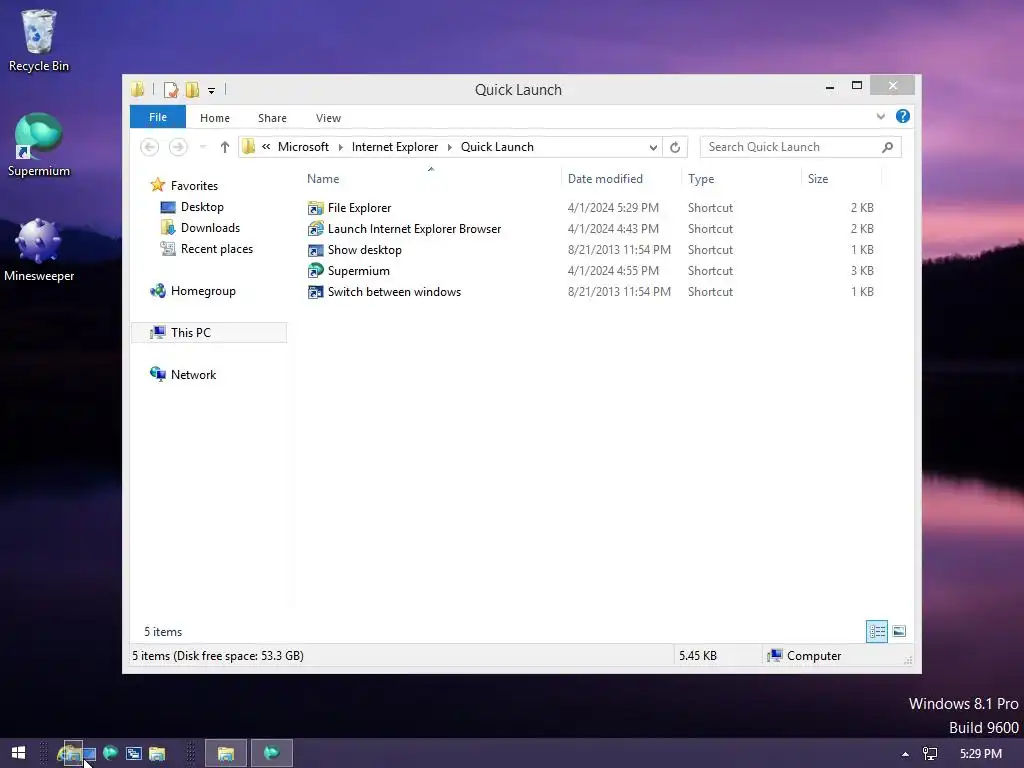Screen dimensions: 1024x768
Task: Open Desktop in Favorites
Action: click(x=192, y=207)
